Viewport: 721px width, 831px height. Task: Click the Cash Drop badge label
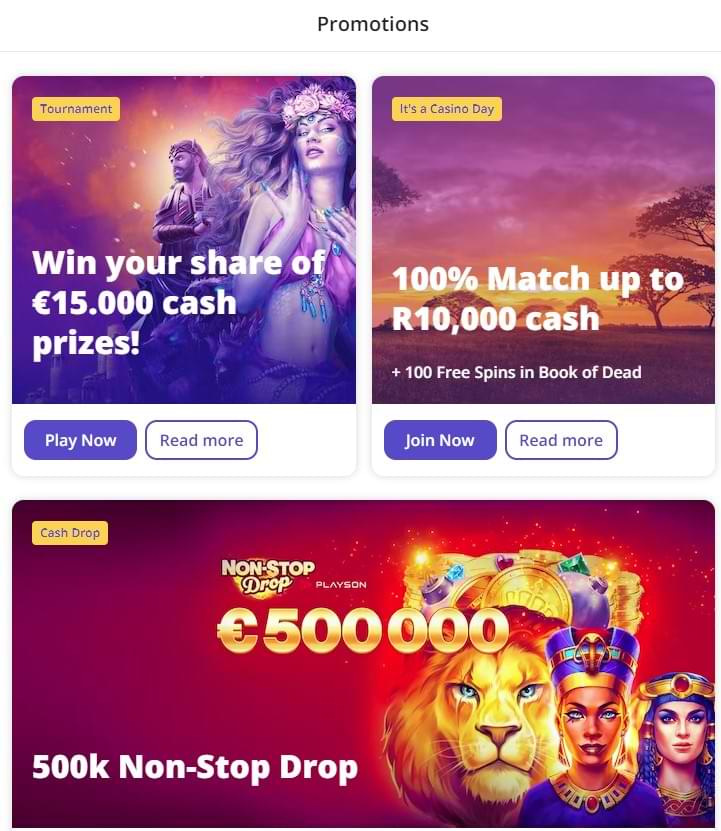click(70, 533)
